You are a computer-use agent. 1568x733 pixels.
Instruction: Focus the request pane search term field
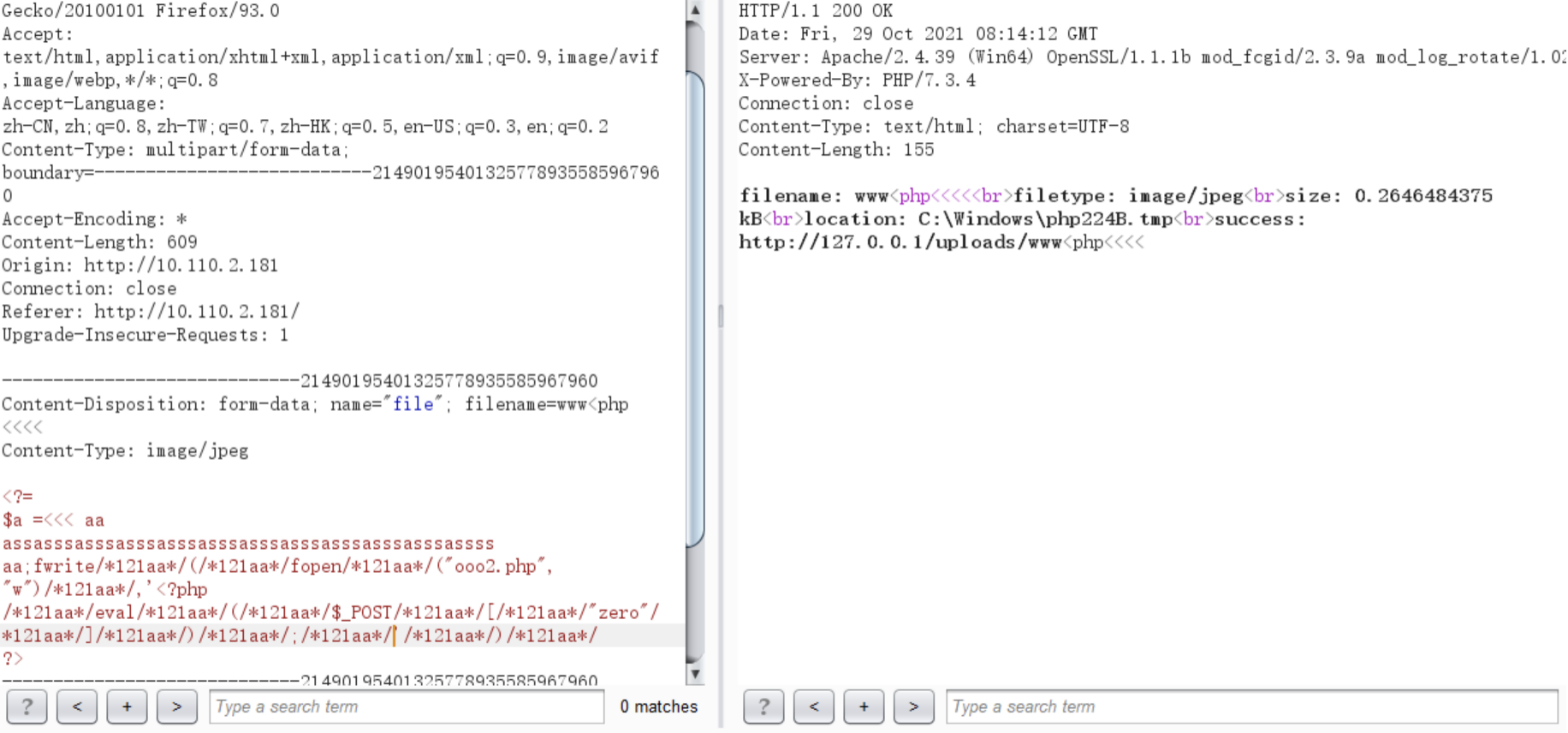(407, 706)
